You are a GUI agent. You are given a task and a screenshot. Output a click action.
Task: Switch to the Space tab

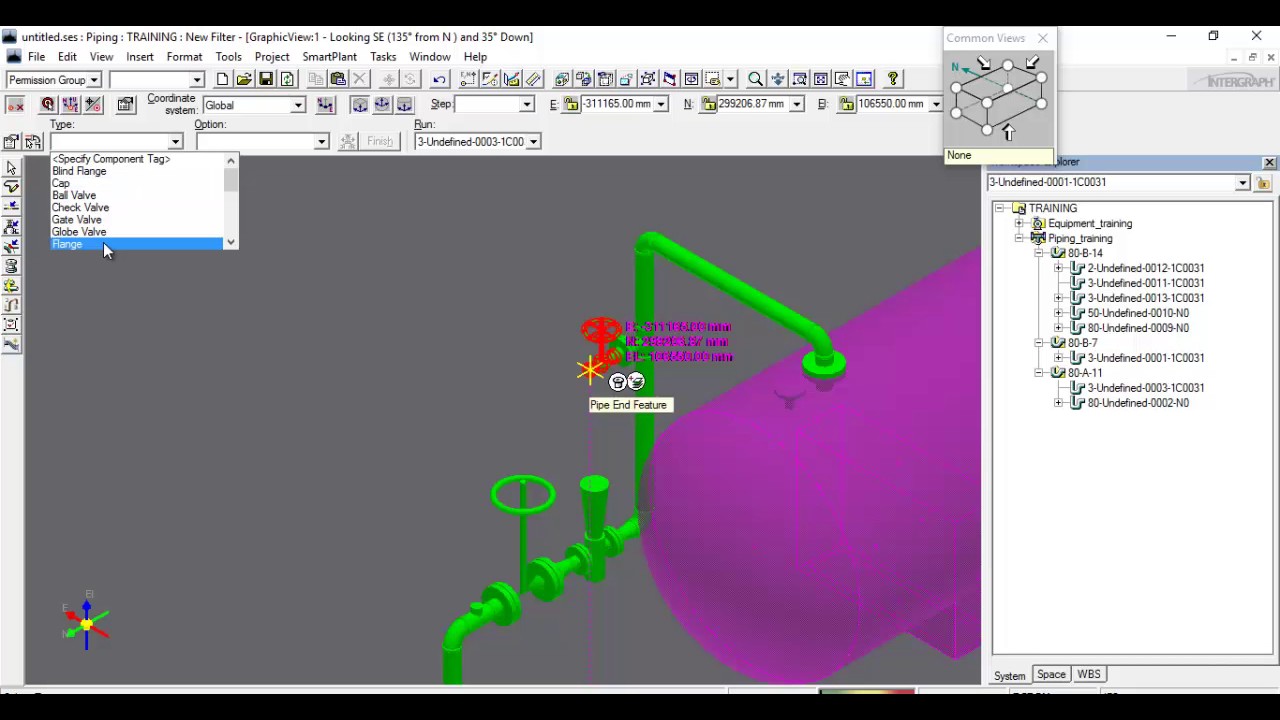(1051, 675)
